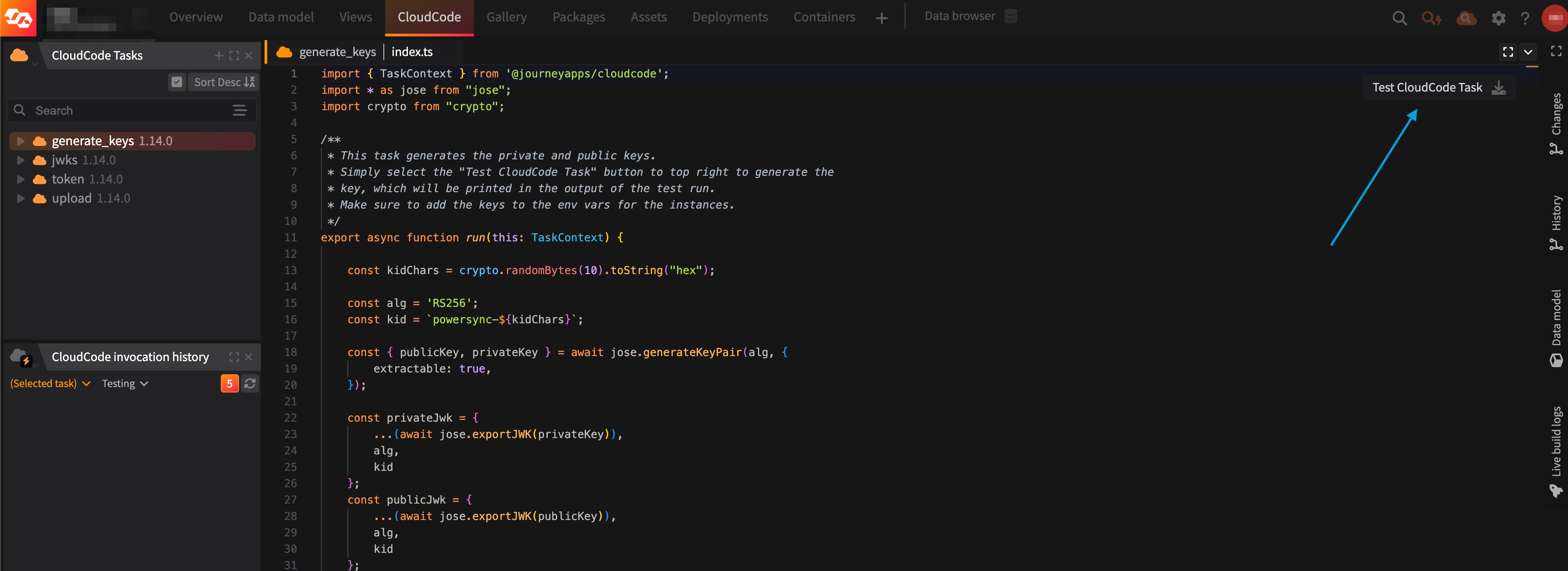Open the settings gear icon
Viewport: 1568px width, 571px height.
(x=1498, y=18)
